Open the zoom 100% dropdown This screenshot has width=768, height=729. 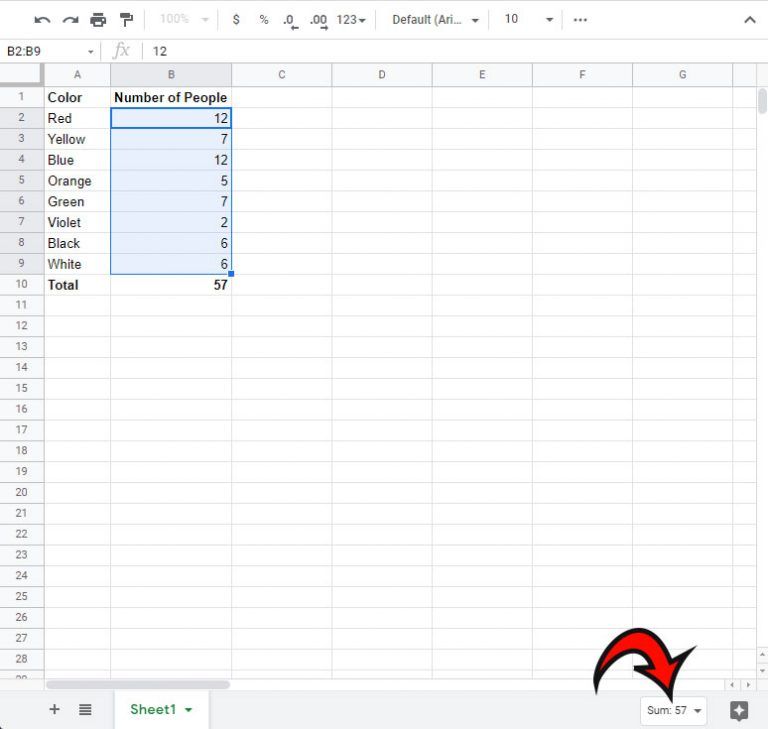pos(184,20)
